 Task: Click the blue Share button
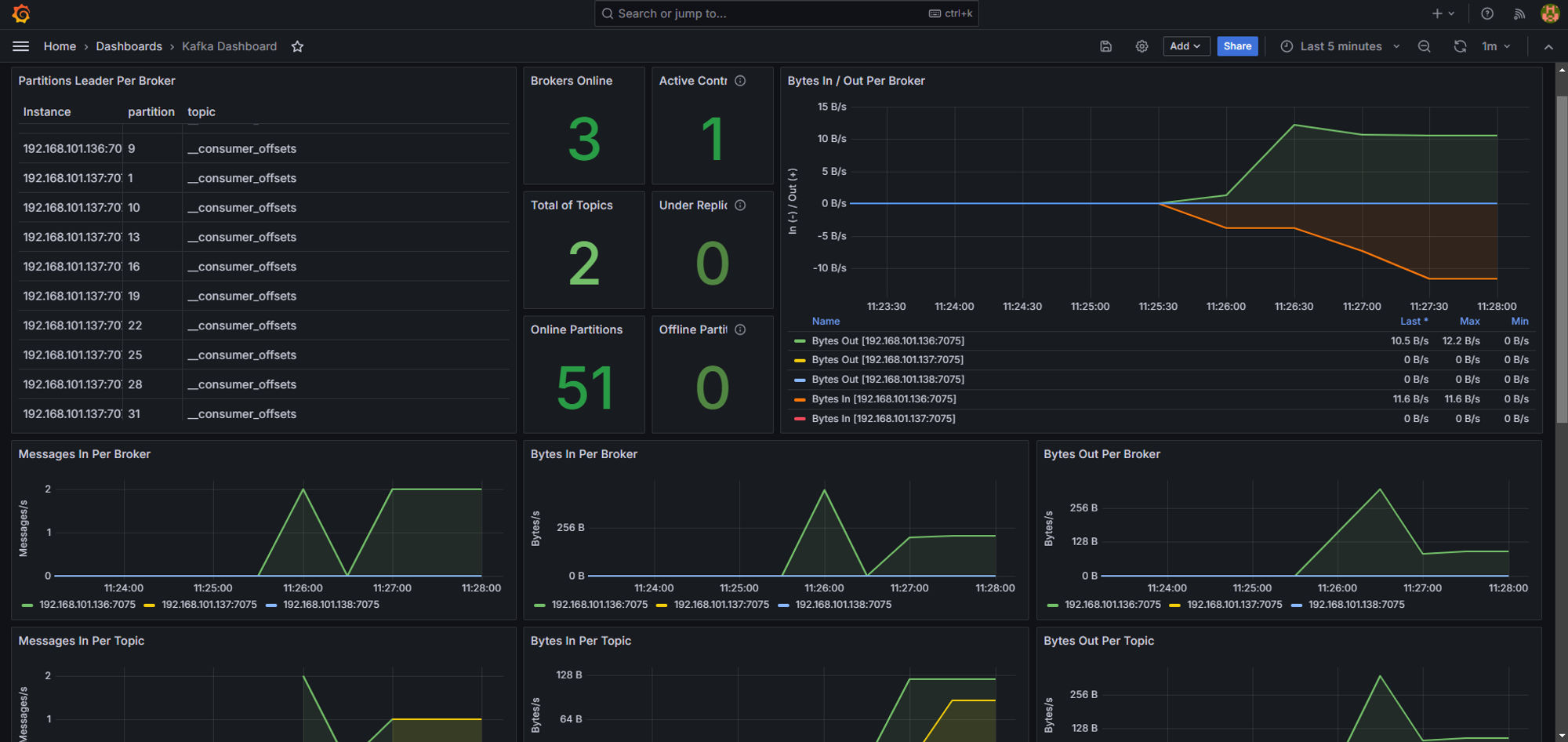(1237, 46)
